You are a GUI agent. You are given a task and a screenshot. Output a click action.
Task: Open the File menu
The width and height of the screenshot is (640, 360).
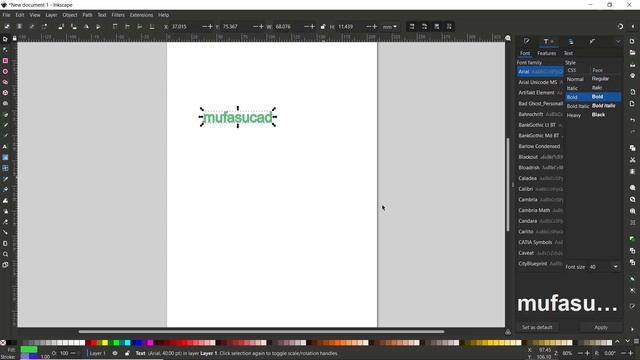click(7, 15)
